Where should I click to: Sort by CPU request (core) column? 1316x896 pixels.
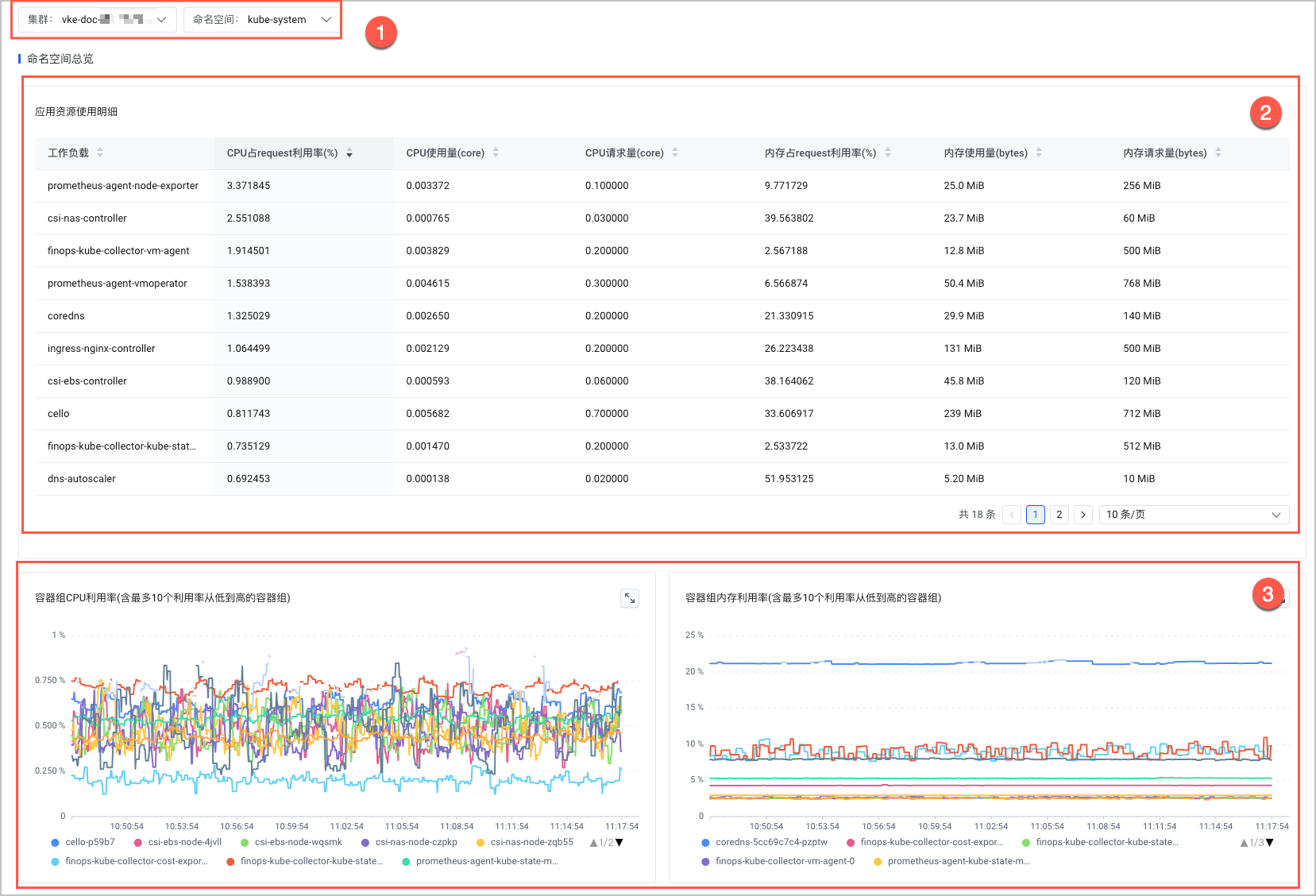(675, 153)
